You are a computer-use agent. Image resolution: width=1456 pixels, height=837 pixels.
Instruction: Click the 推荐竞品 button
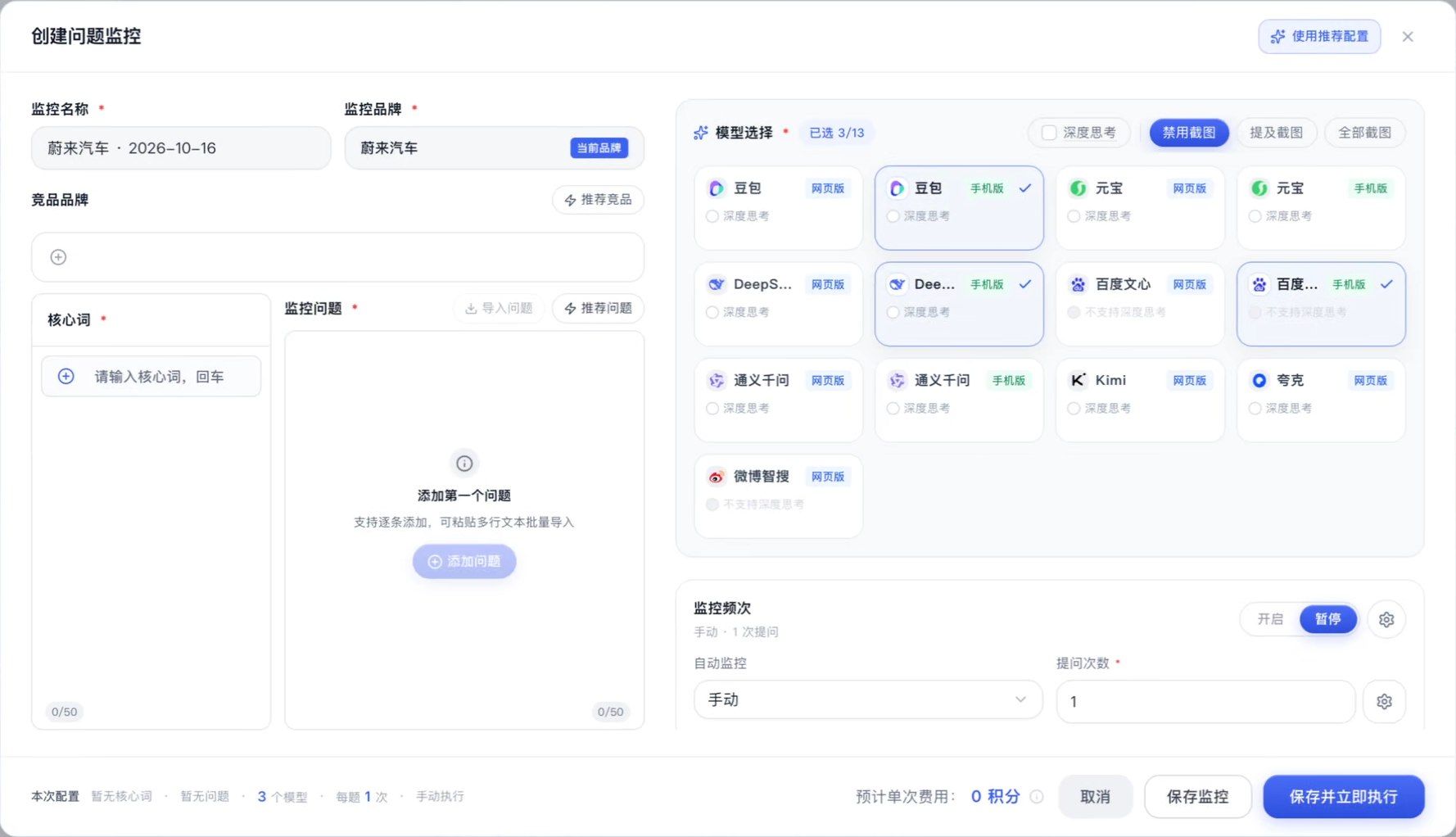(x=598, y=200)
